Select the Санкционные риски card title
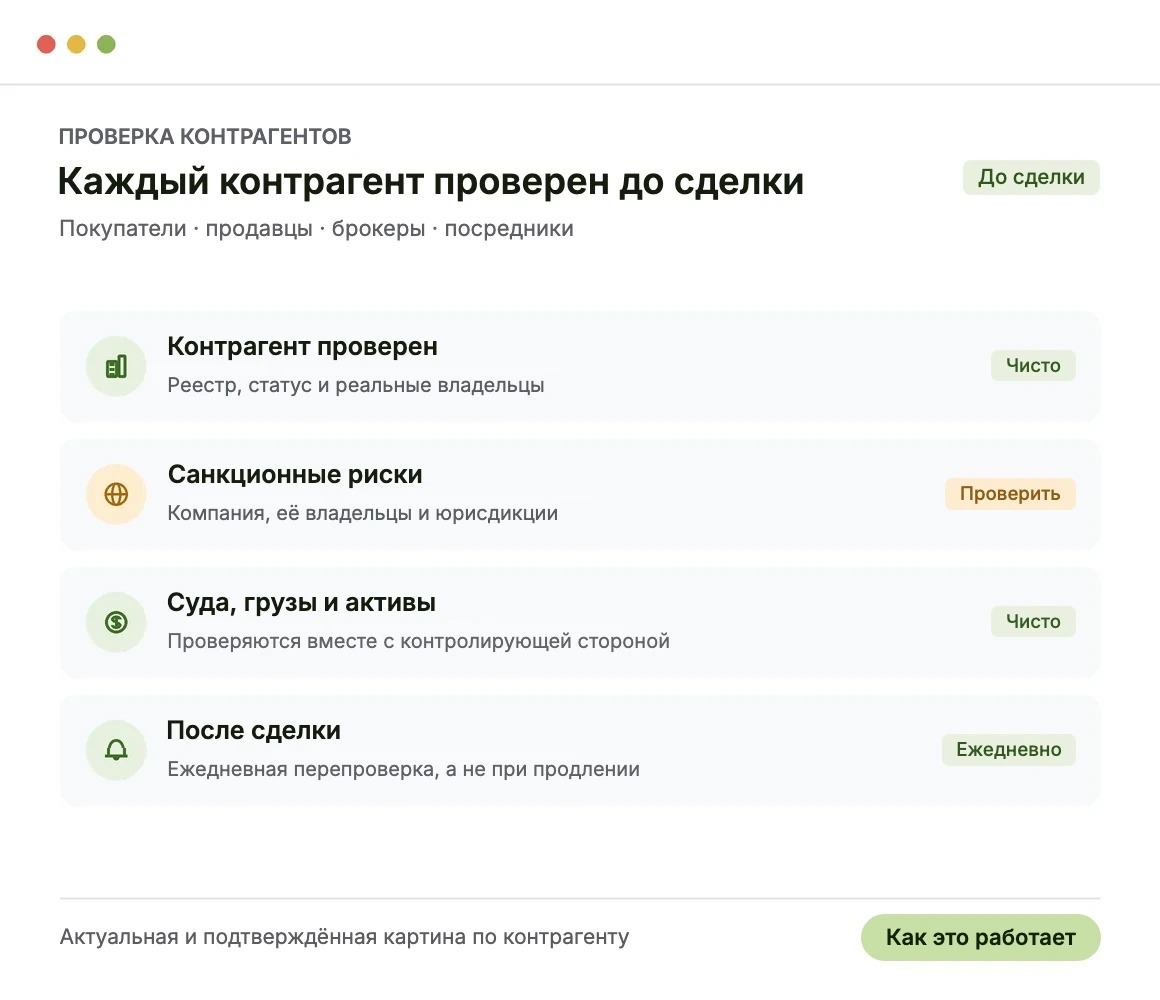 (295, 474)
